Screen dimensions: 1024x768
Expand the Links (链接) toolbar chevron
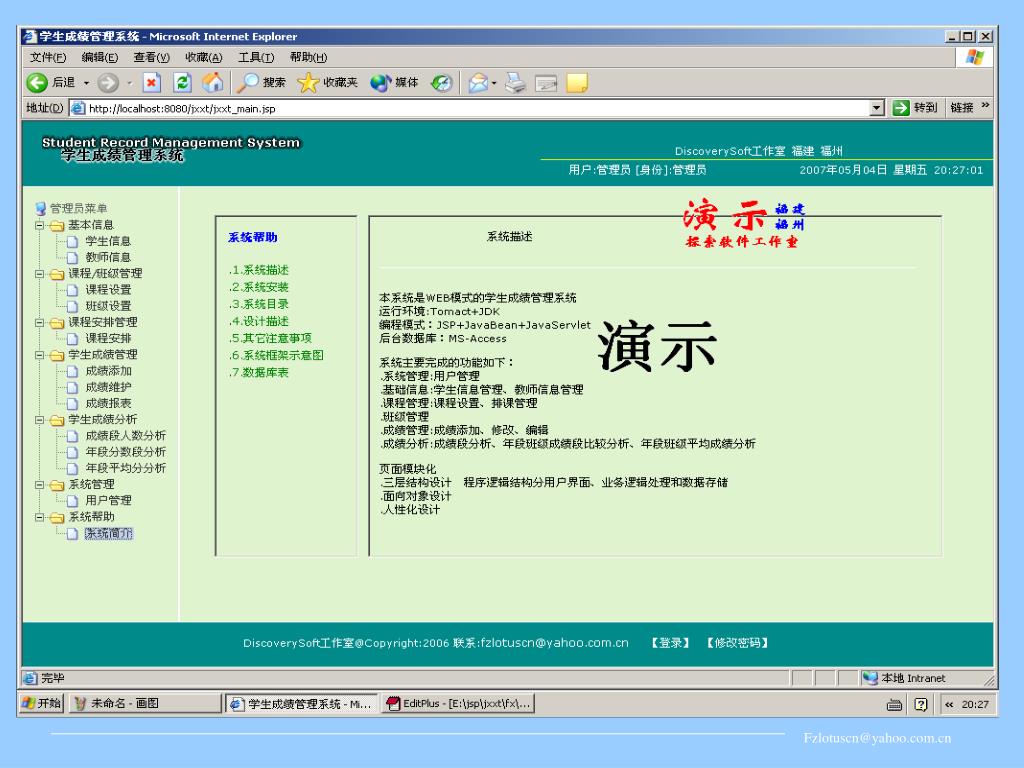click(x=985, y=106)
